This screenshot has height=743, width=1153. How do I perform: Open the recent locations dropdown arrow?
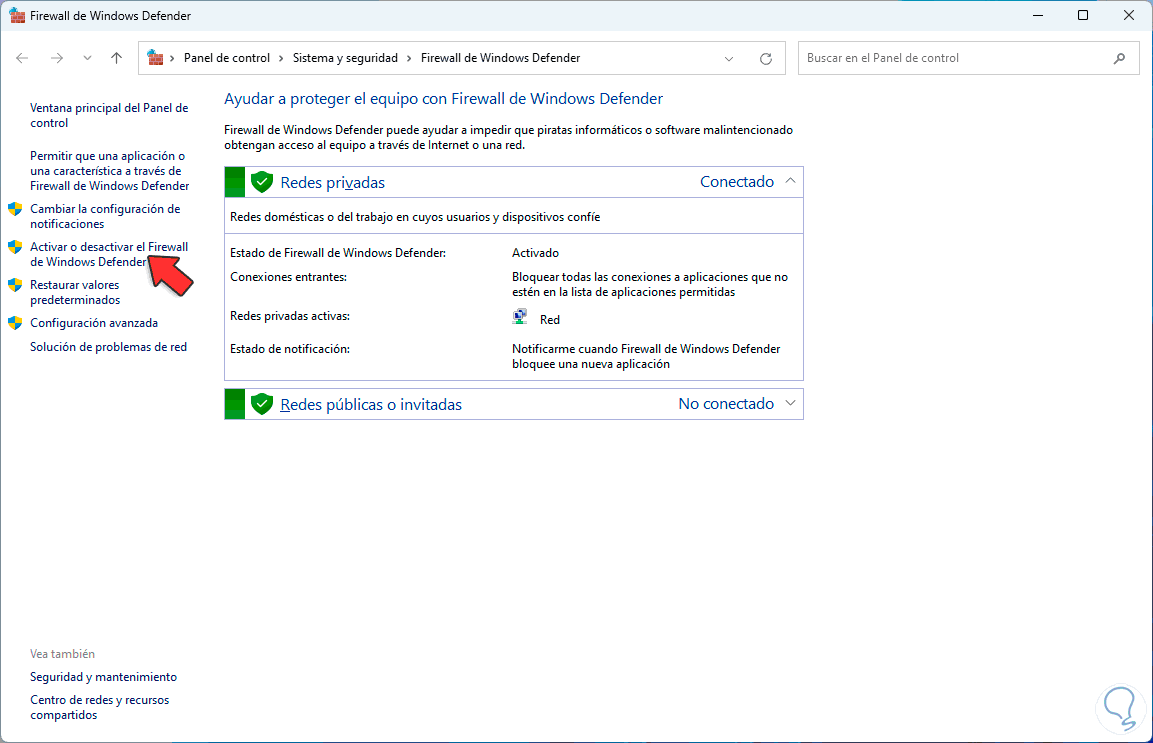point(88,58)
